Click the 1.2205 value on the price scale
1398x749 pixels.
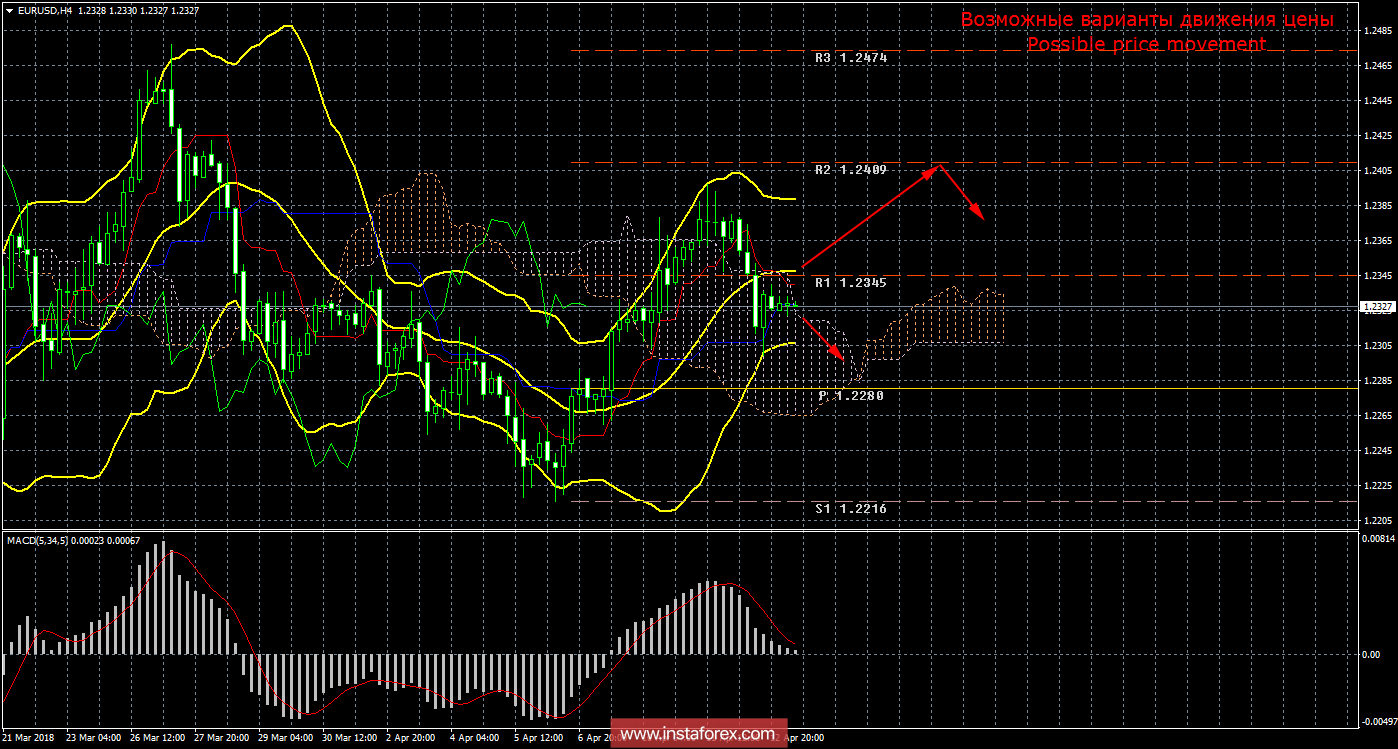pos(1379,520)
